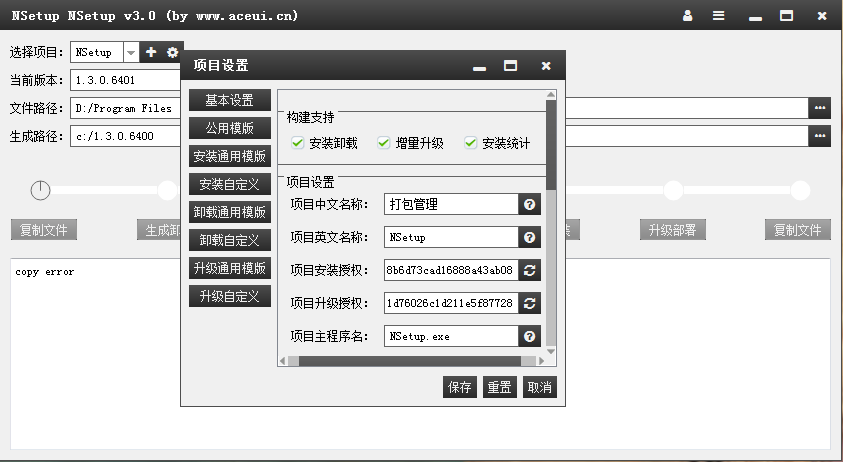
Task: Show help for main program name
Action: coord(530,336)
